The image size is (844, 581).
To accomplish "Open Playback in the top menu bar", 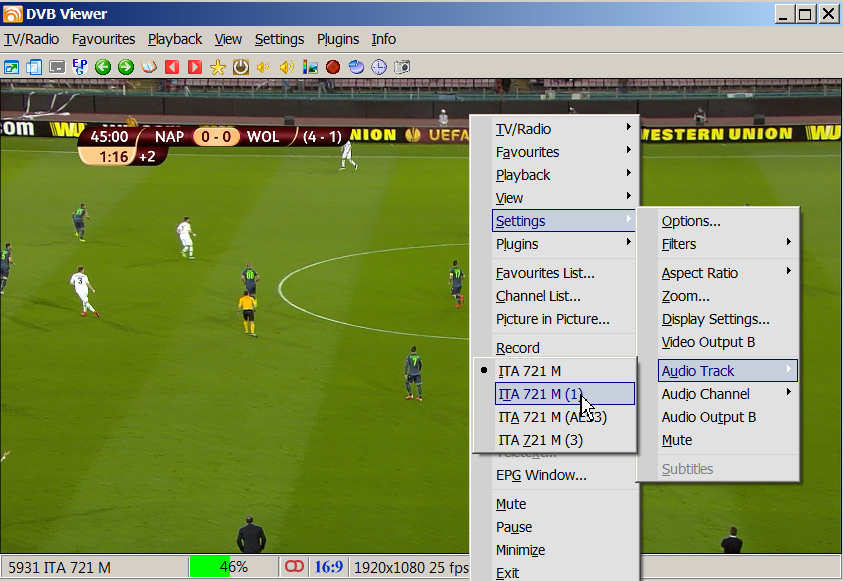I will point(175,39).
